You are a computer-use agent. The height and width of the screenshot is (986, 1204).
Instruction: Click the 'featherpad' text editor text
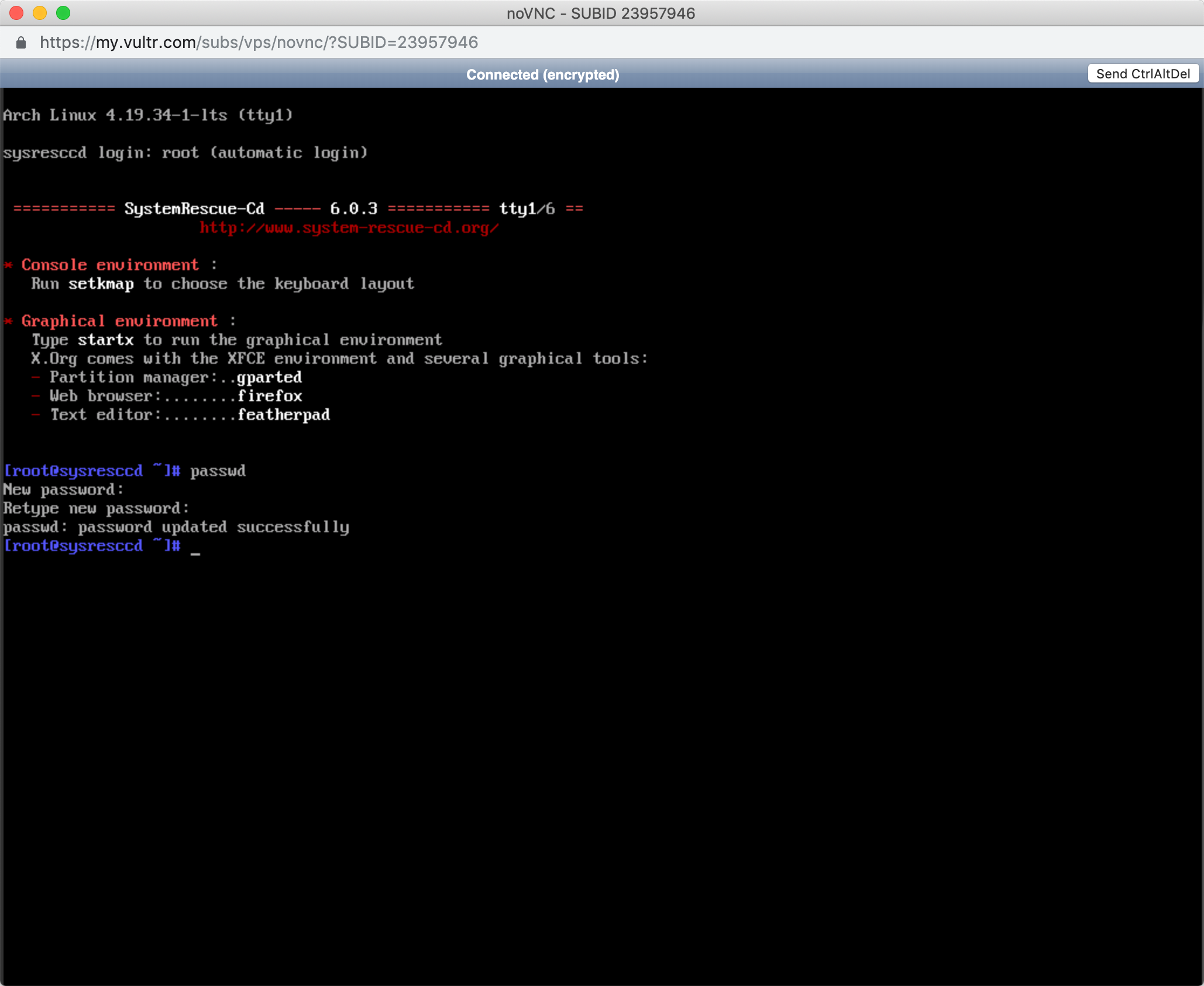click(x=283, y=415)
